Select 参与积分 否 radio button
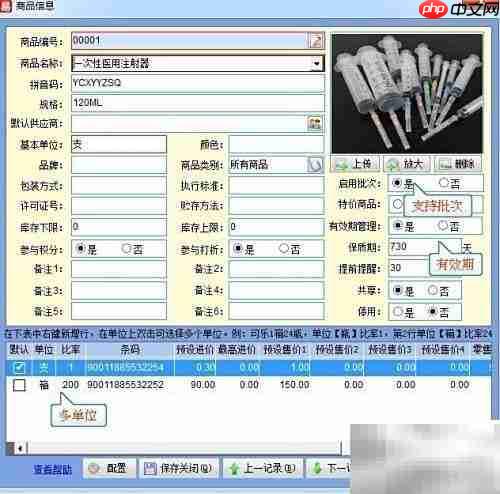The width and height of the screenshot is (500, 494). pyautogui.click(x=127, y=248)
